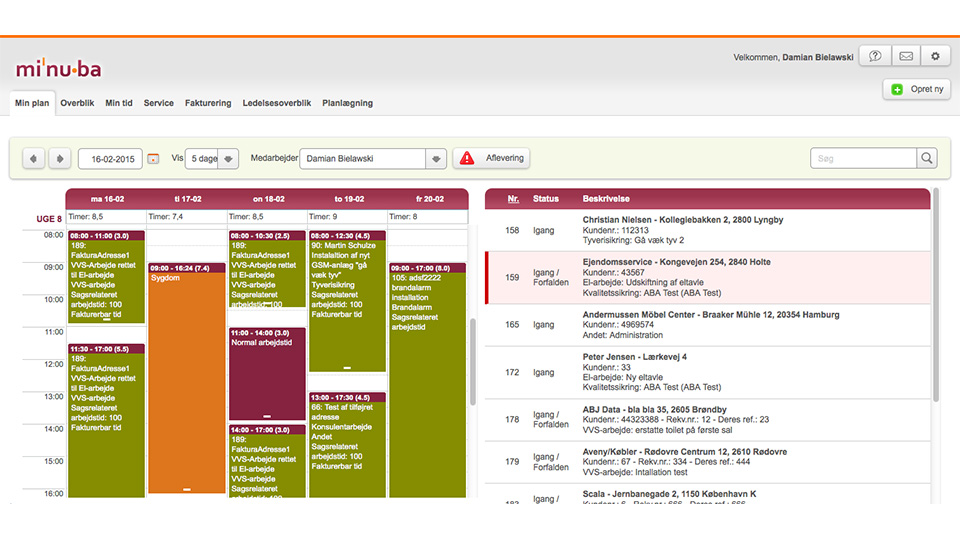Sort by the Nr. column header
The width and height of the screenshot is (960, 540).
tap(513, 199)
